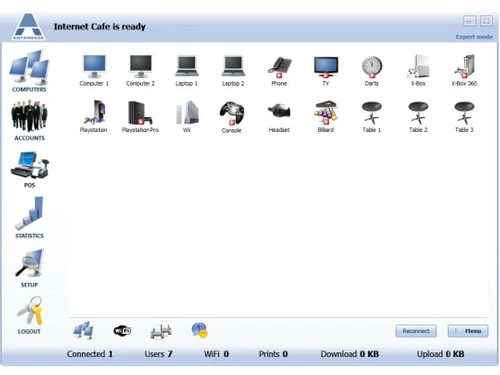This screenshot has height=375, width=500.
Task: Select the Table 2 icon
Action: pos(418,113)
